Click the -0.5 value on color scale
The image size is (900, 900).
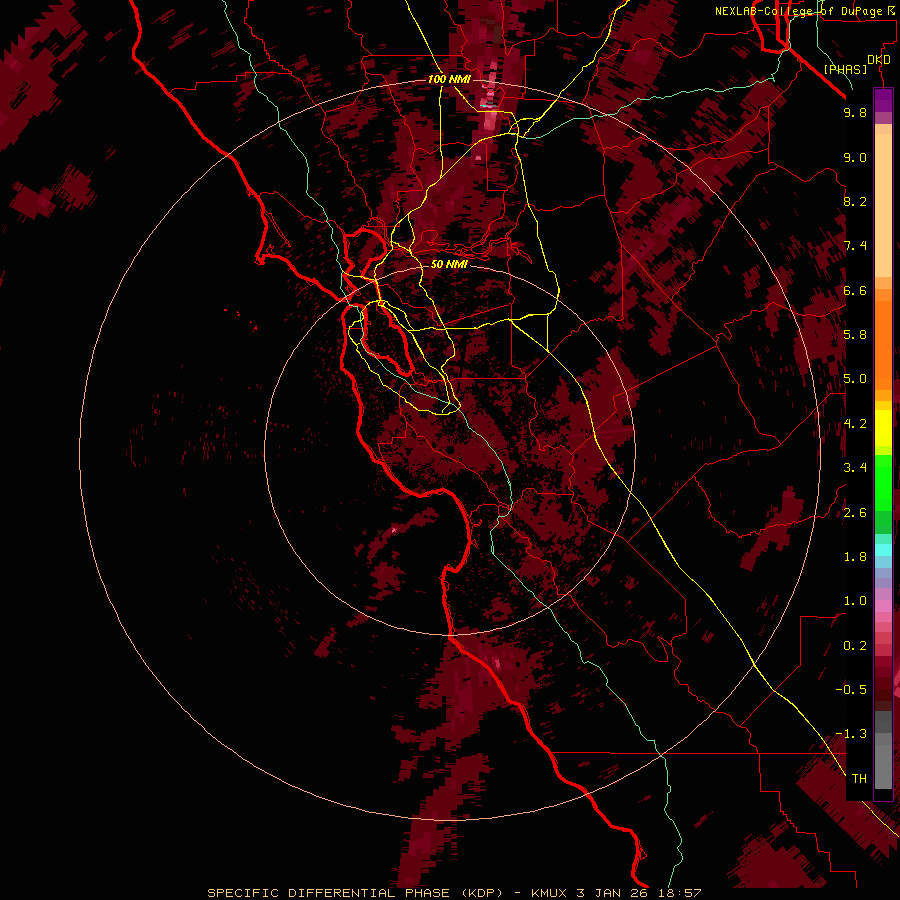pyautogui.click(x=851, y=690)
